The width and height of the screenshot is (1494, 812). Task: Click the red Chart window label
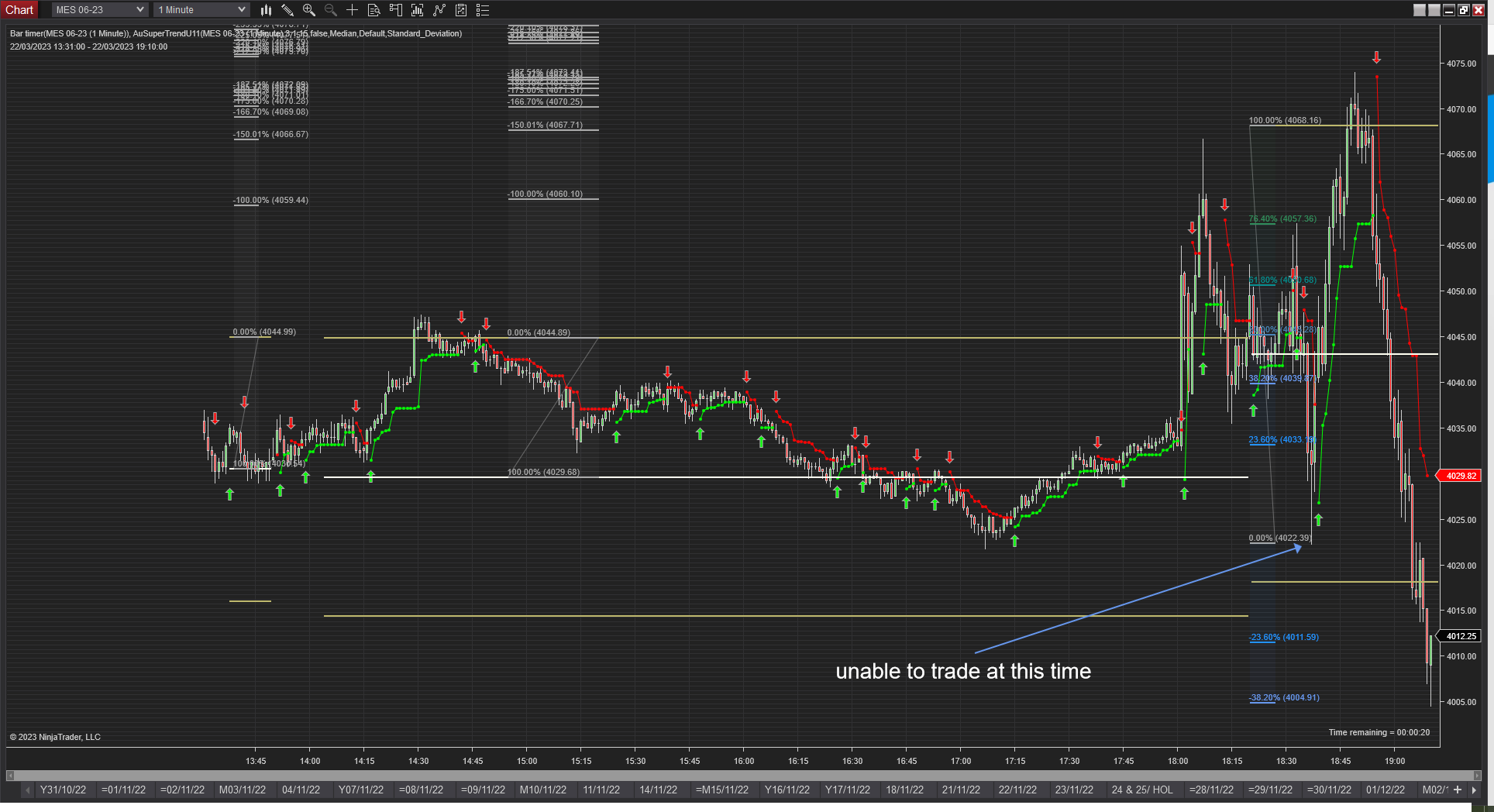19,10
